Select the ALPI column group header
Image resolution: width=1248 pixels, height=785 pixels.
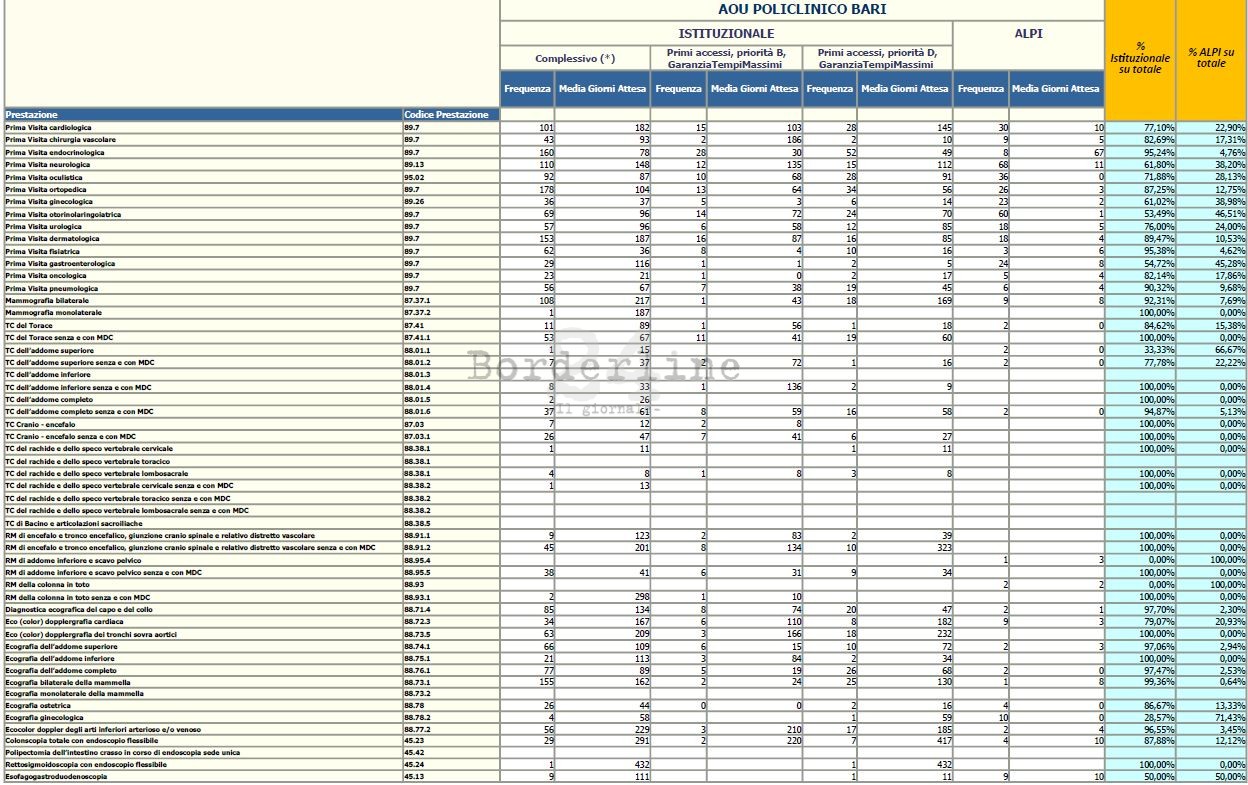point(1028,33)
